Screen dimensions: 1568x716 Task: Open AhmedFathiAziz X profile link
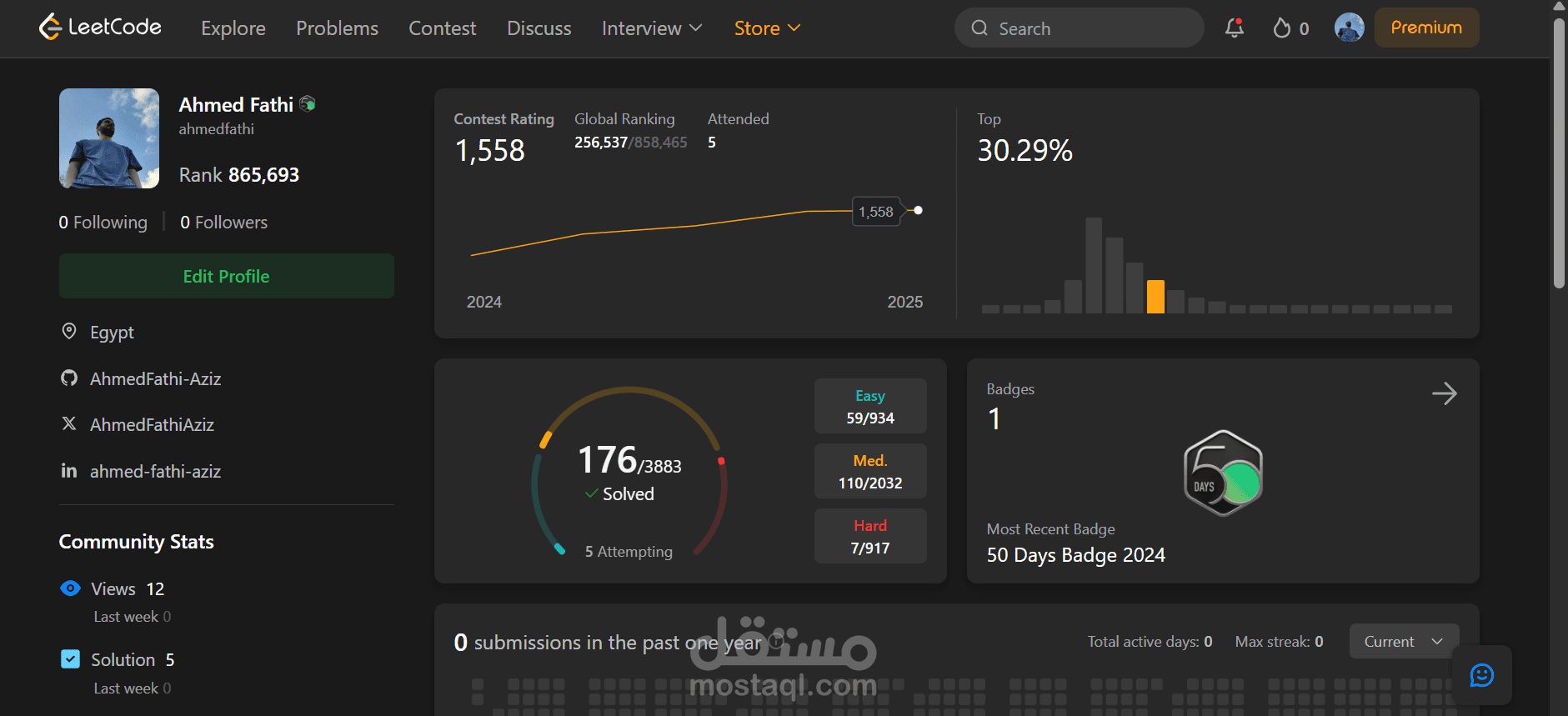[152, 424]
